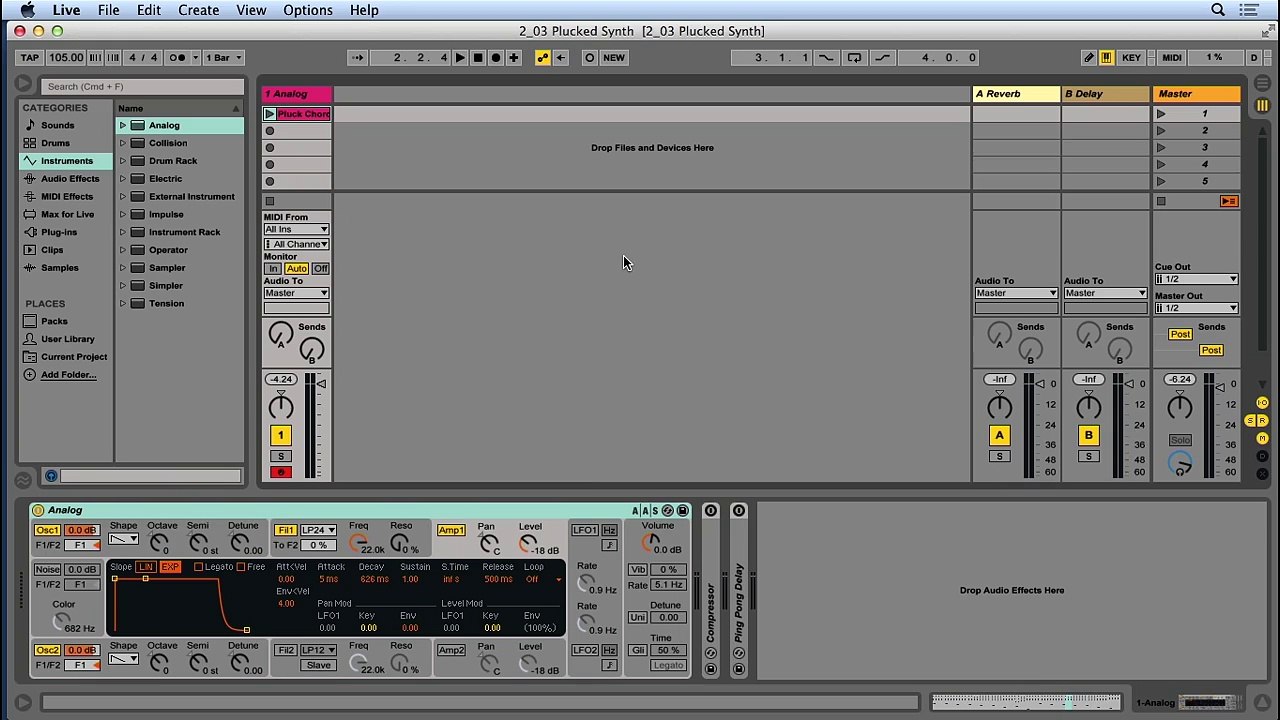Click the Fil1 Freq knob
Viewport: 1280px width, 720px height.
point(358,543)
